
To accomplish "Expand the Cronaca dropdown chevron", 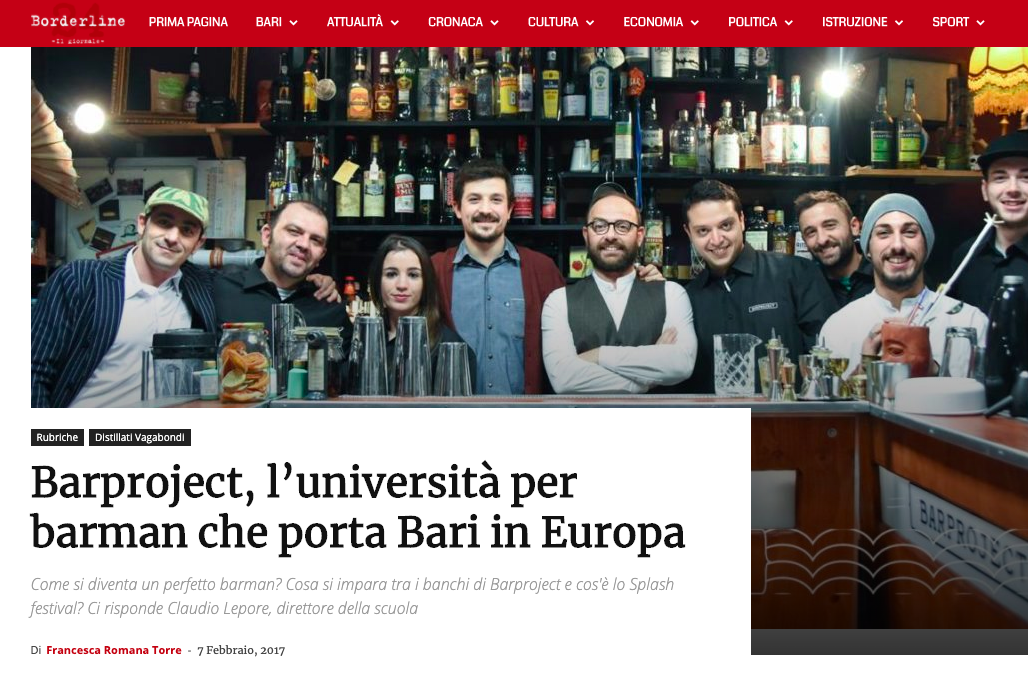I will [494, 23].
